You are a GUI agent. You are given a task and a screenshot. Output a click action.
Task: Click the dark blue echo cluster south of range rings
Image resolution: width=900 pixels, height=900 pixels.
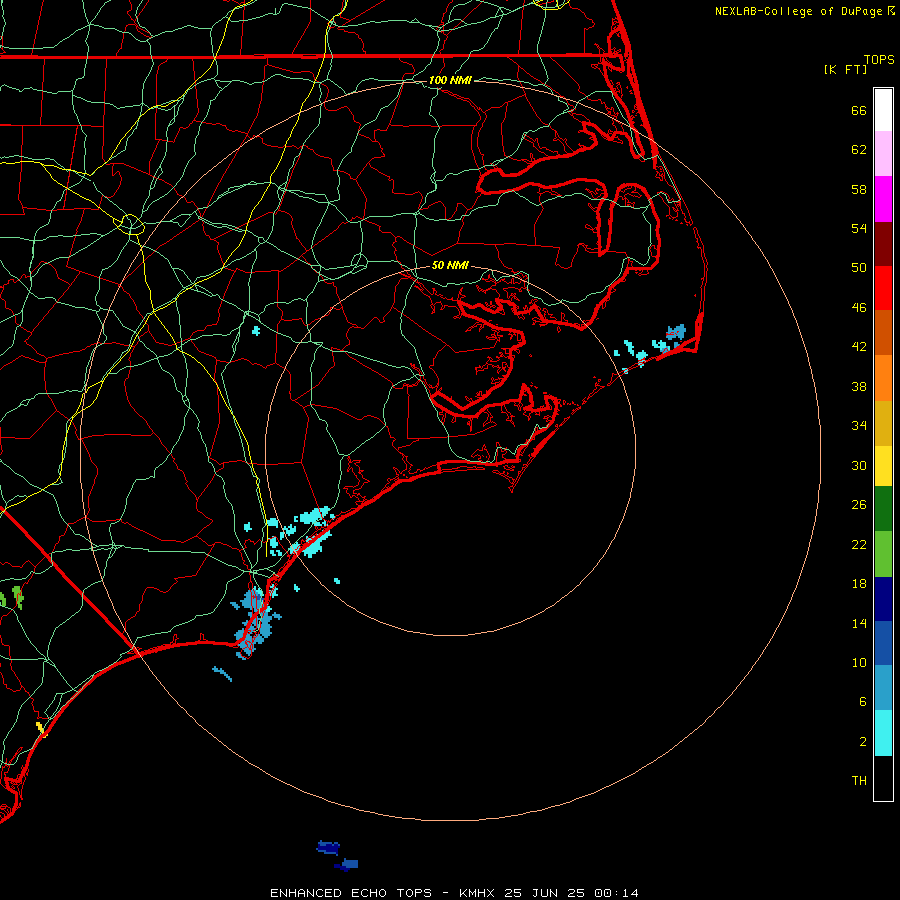pyautogui.click(x=338, y=855)
